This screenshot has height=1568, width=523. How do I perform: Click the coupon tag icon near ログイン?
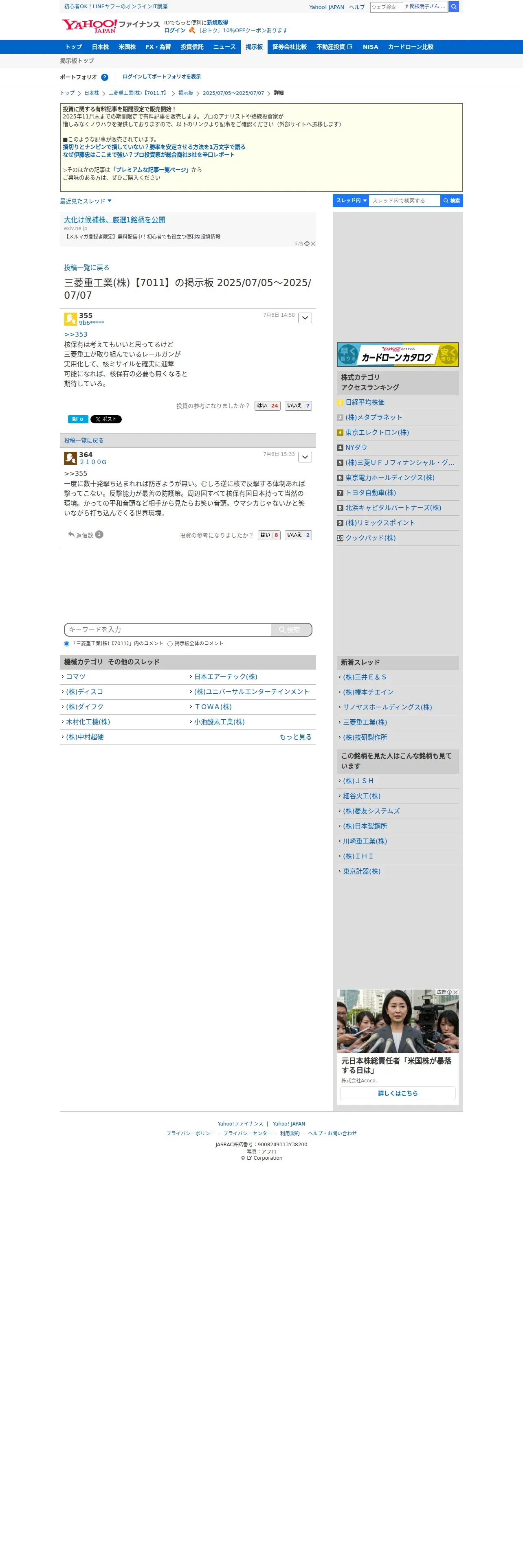pyautogui.click(x=192, y=30)
